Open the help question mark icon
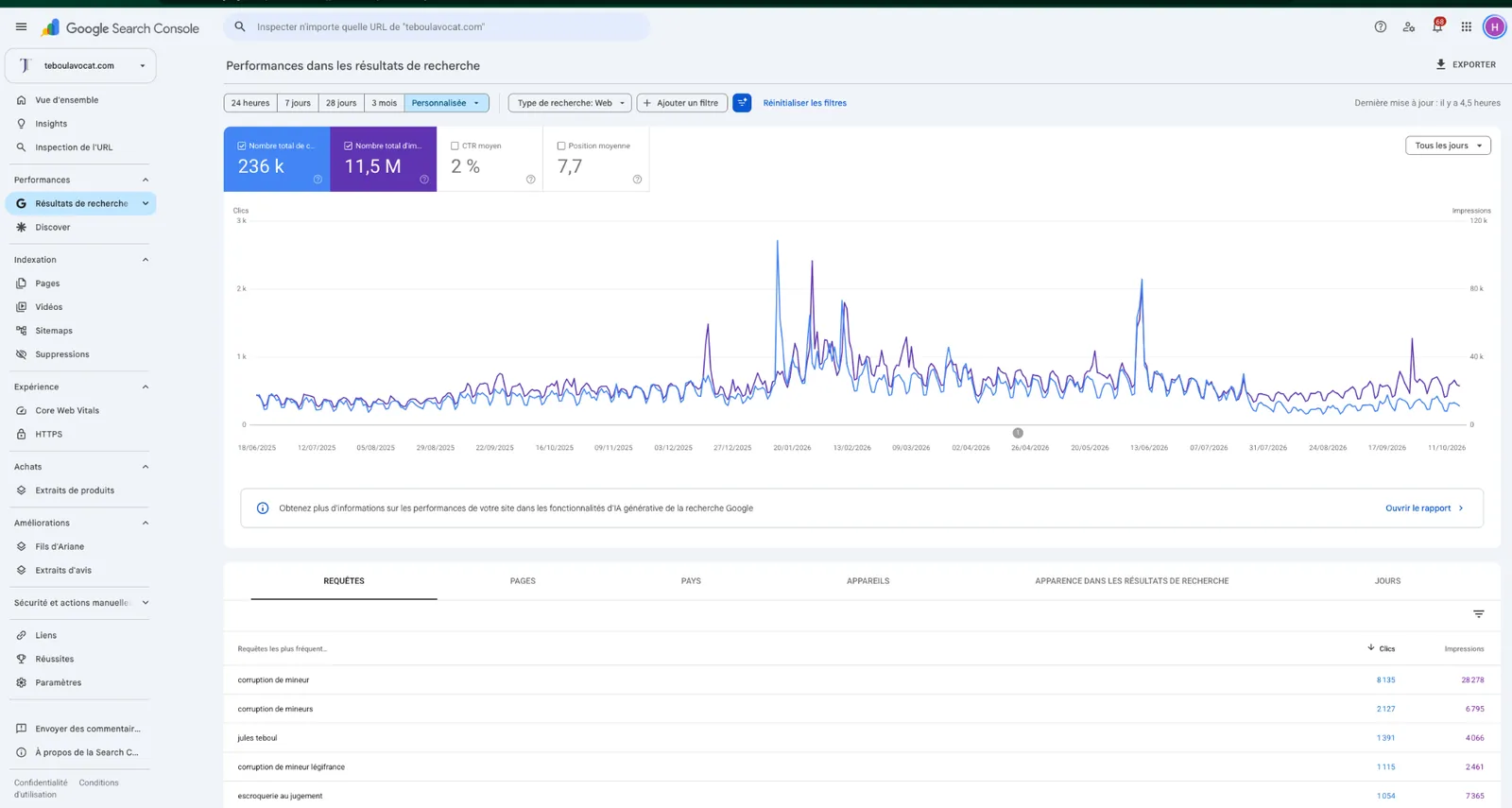1512x808 pixels. (x=1381, y=27)
